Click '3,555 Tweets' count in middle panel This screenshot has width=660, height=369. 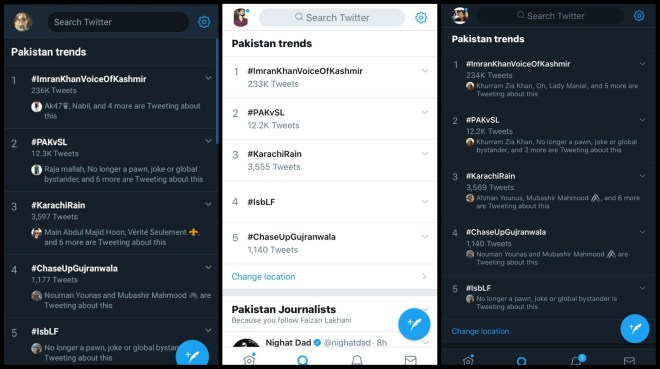point(274,167)
